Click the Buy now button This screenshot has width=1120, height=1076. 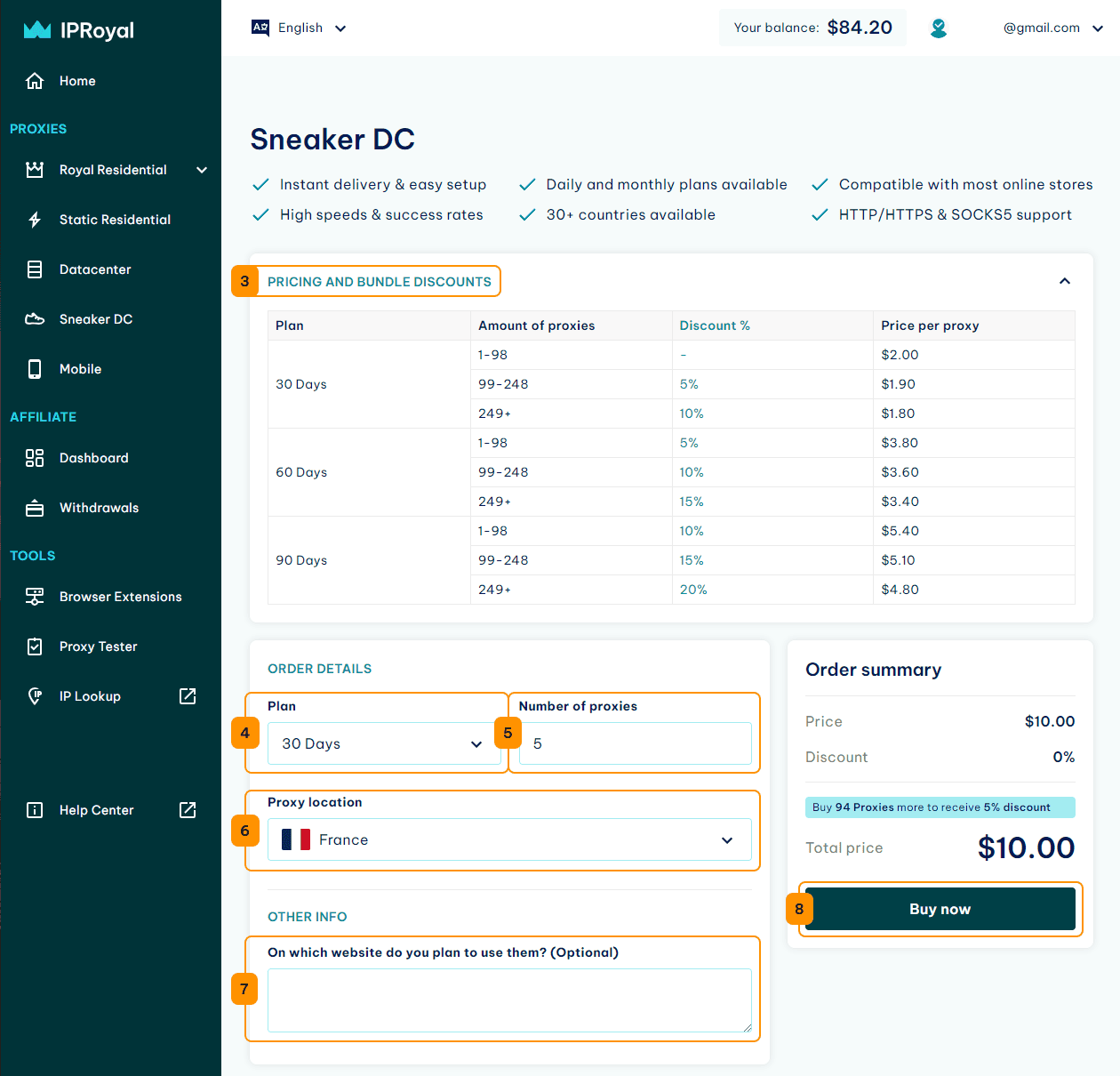pos(940,909)
